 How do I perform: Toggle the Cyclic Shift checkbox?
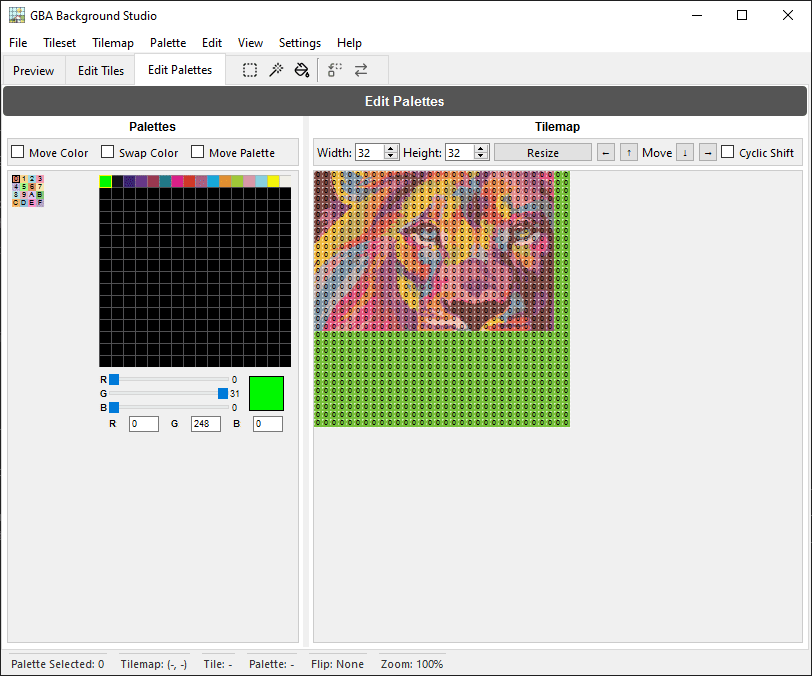(728, 152)
